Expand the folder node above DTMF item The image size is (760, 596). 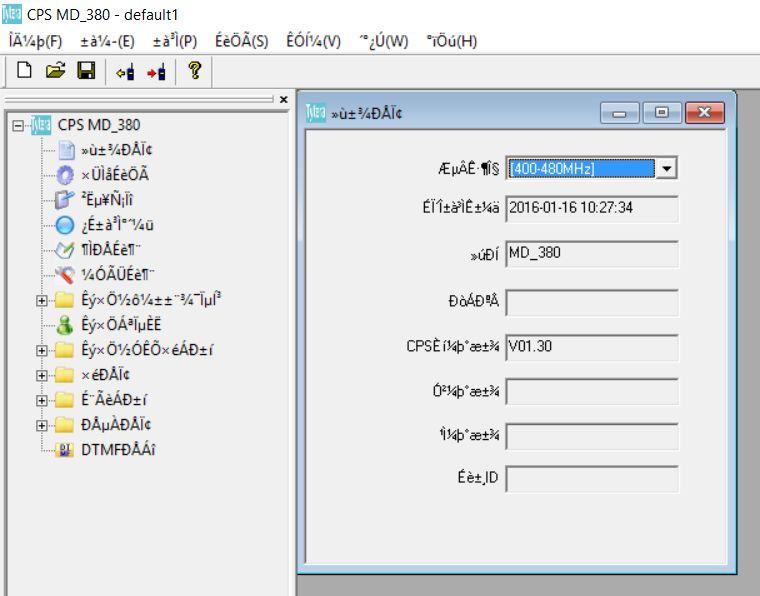tap(42, 425)
